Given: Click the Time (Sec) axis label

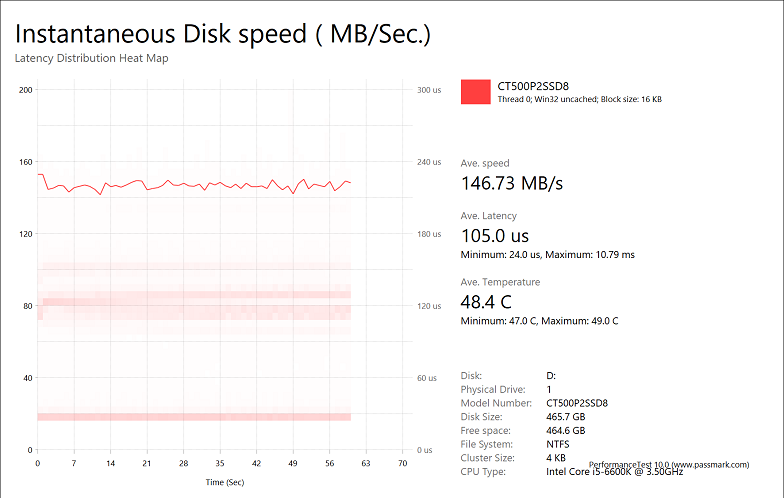Looking at the screenshot, I should tap(224, 482).
